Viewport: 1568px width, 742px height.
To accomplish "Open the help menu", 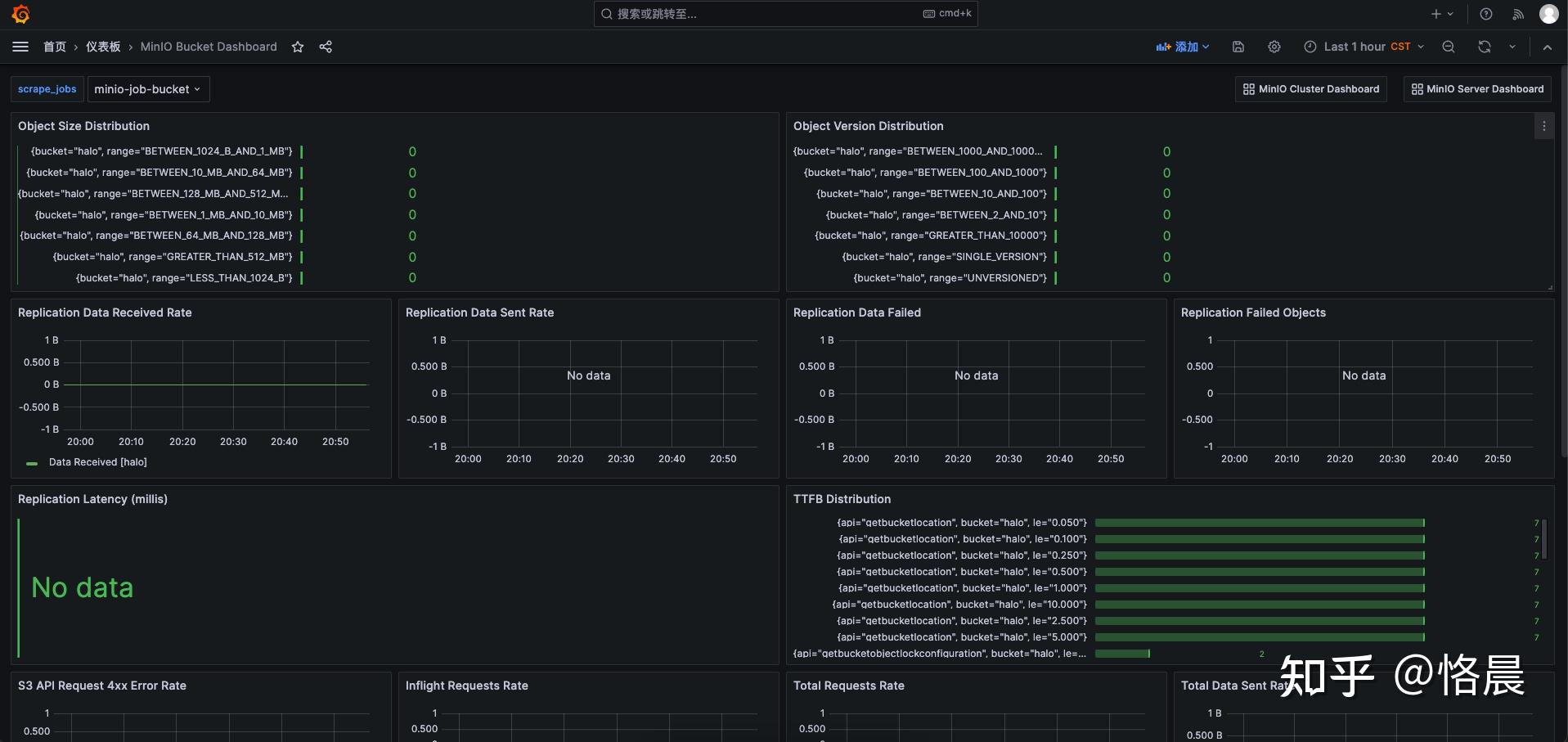I will [x=1486, y=14].
